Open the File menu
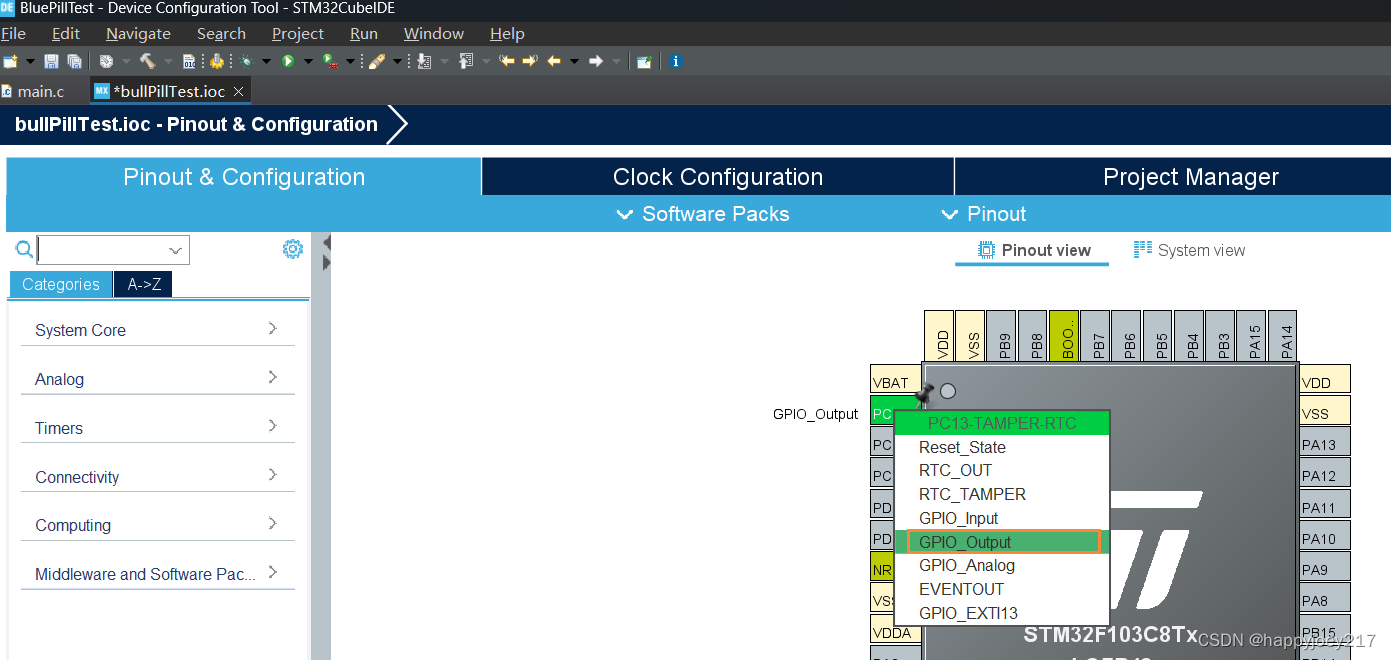Image resolution: width=1391 pixels, height=660 pixels. tap(13, 33)
